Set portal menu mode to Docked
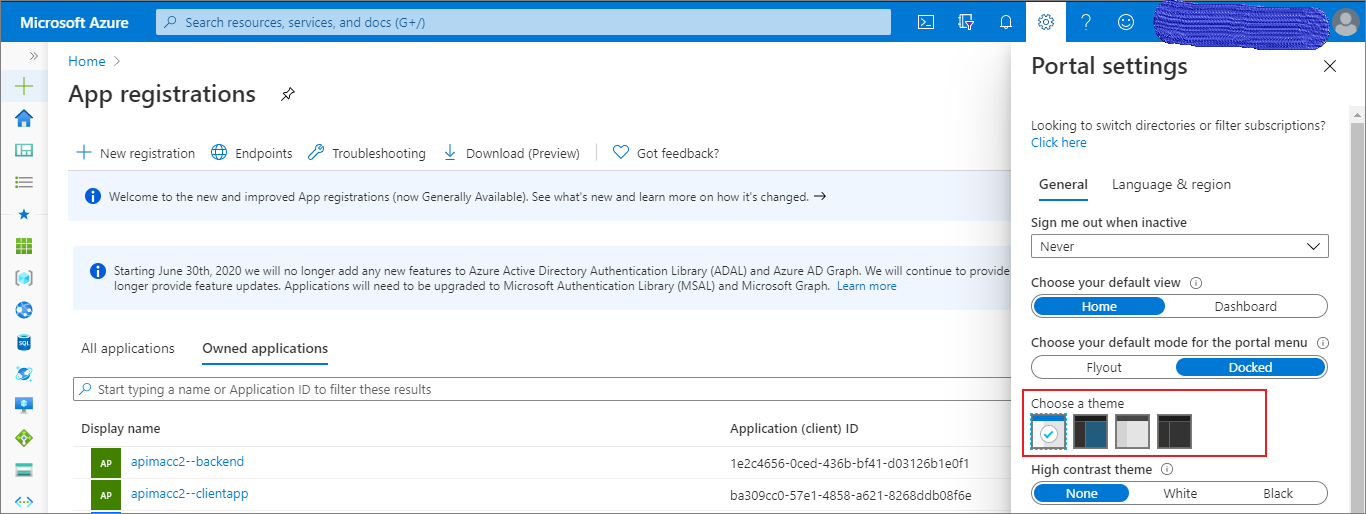This screenshot has height=514, width=1366. [1250, 367]
